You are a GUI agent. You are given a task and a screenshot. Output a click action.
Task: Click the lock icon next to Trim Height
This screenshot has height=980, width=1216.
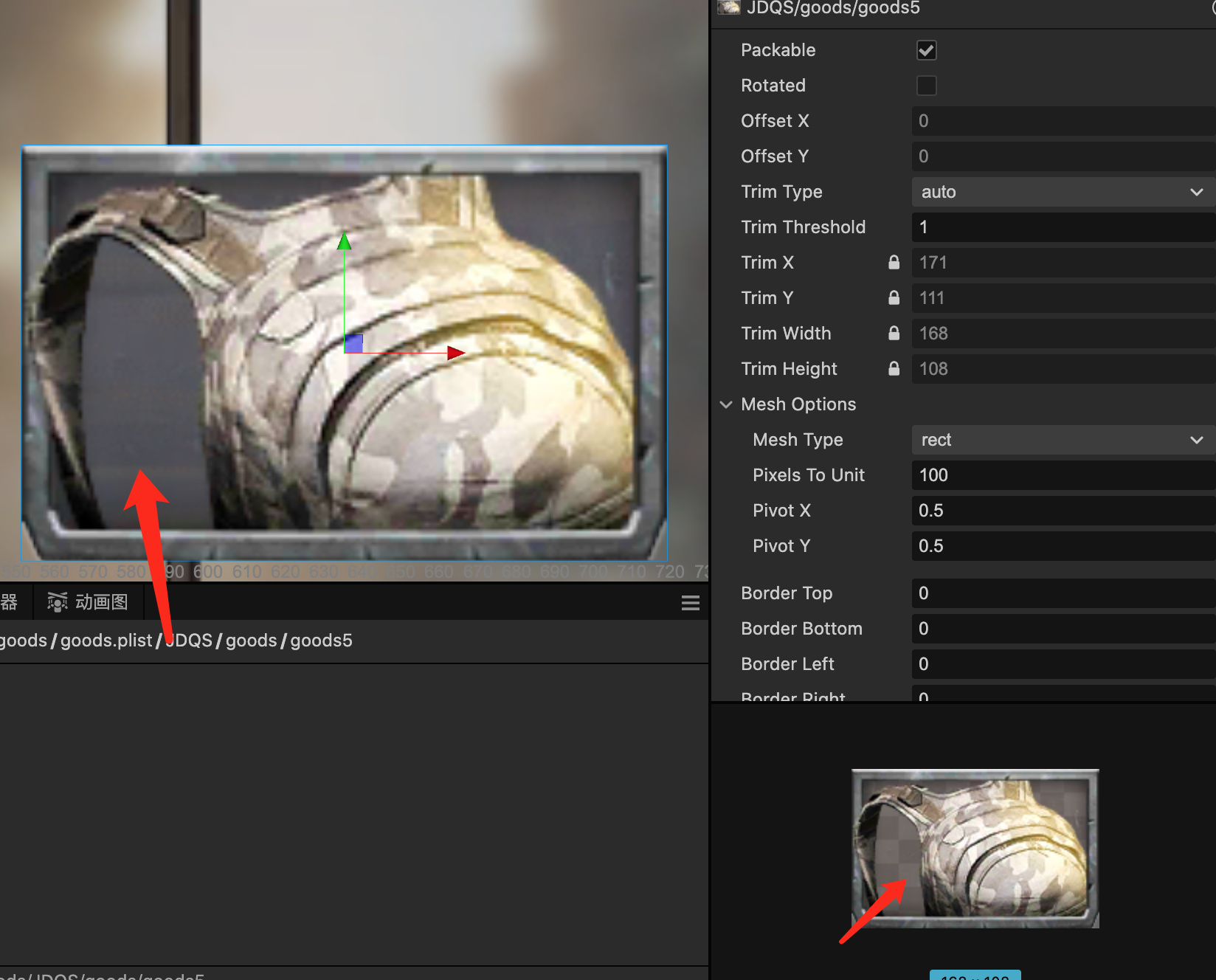coord(894,369)
